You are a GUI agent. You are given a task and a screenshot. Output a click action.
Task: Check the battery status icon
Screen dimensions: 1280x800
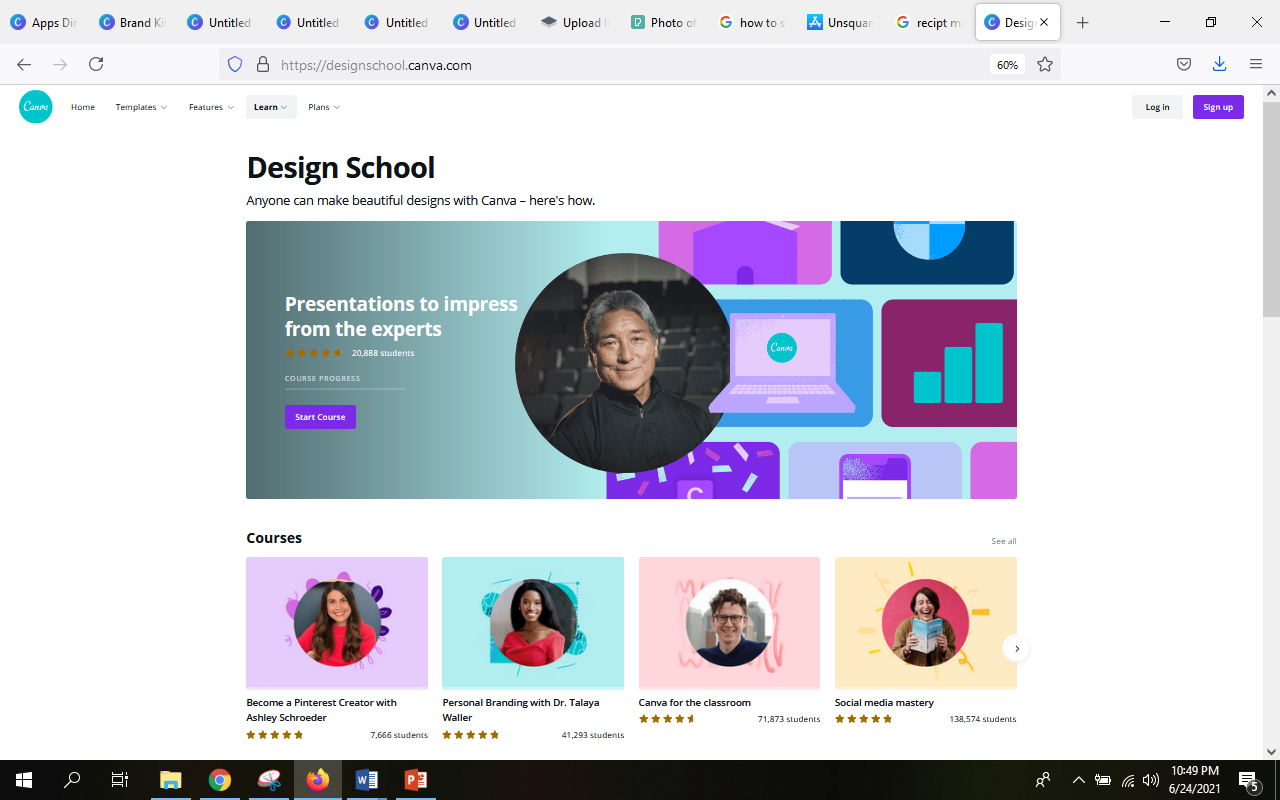point(1103,780)
